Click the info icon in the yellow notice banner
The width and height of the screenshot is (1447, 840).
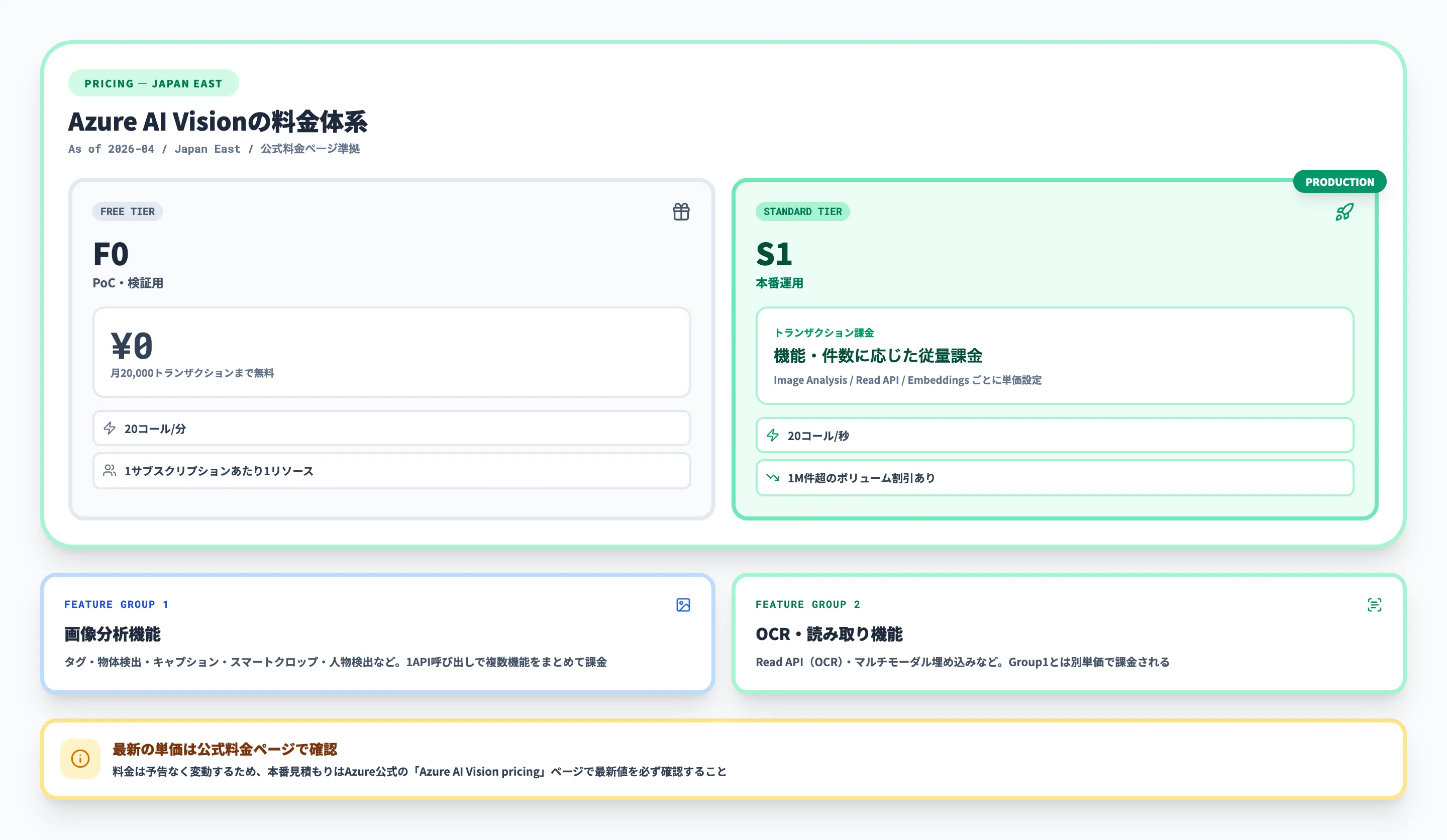80,758
